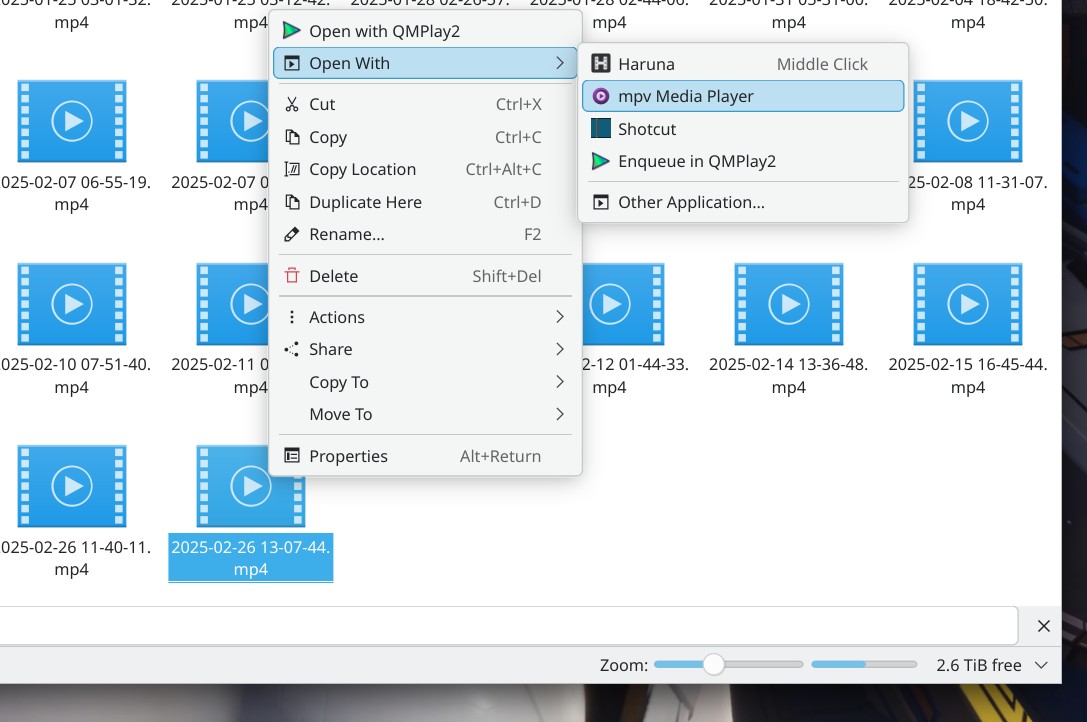Click the Shotcut app icon
Image resolution: width=1087 pixels, height=722 pixels.
(601, 129)
